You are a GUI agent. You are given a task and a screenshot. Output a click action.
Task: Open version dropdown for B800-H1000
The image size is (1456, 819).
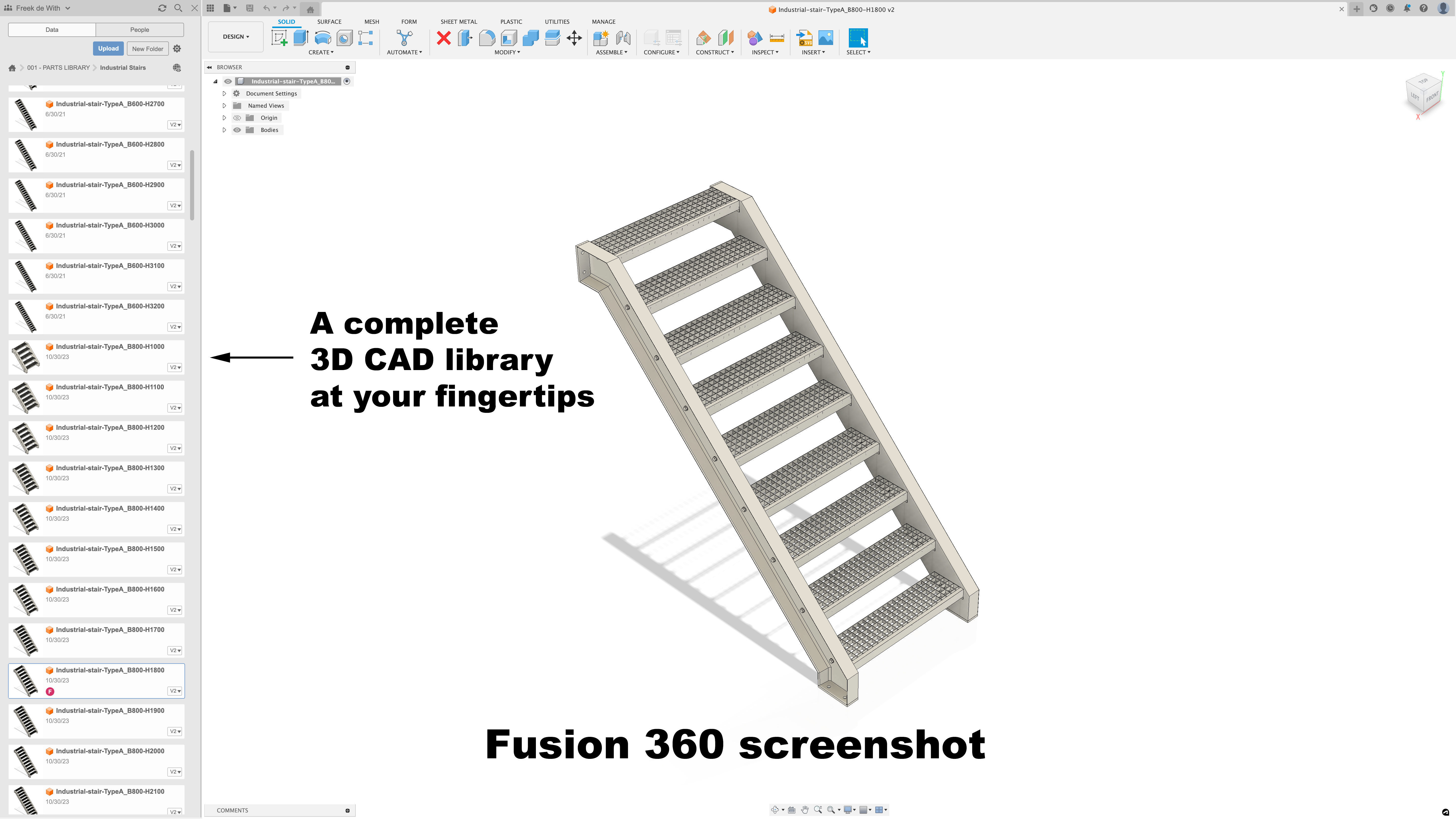pos(175,367)
